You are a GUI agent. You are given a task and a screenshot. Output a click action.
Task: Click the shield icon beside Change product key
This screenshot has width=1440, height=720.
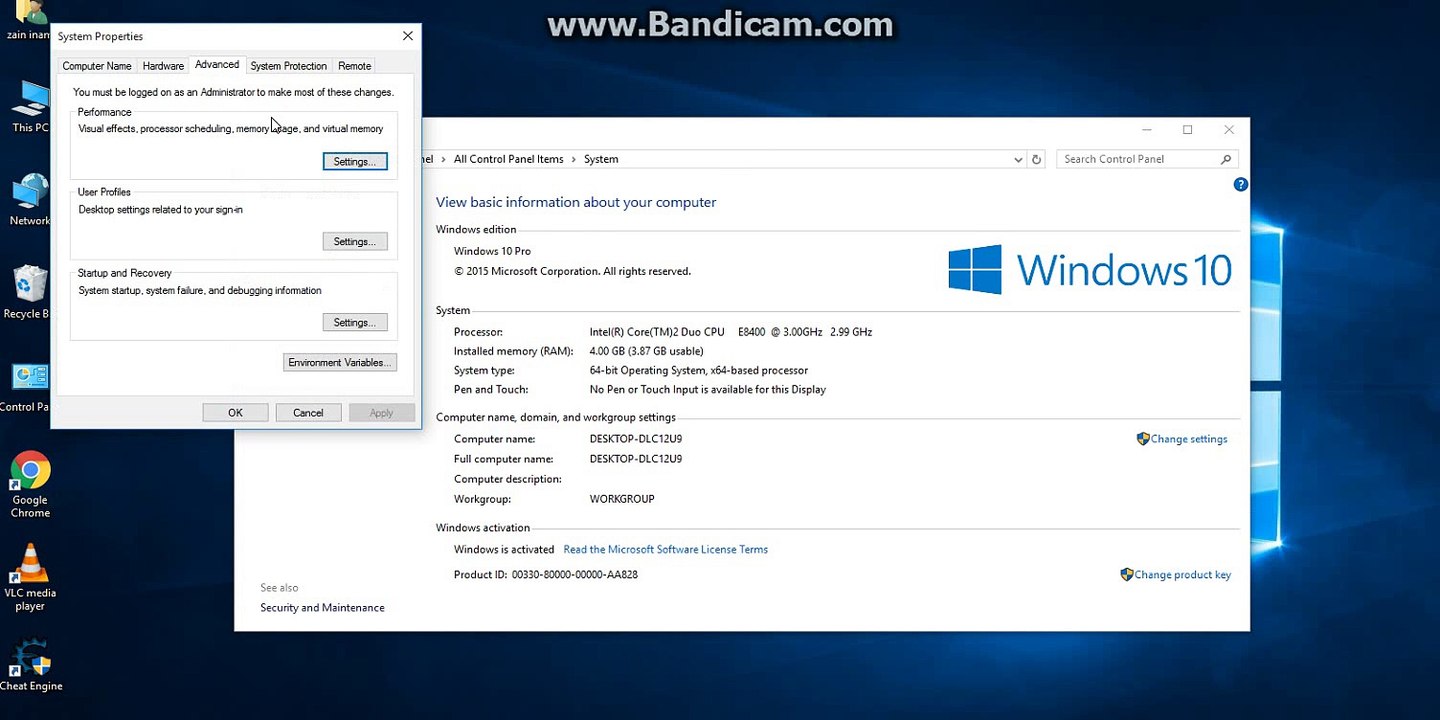click(1127, 575)
